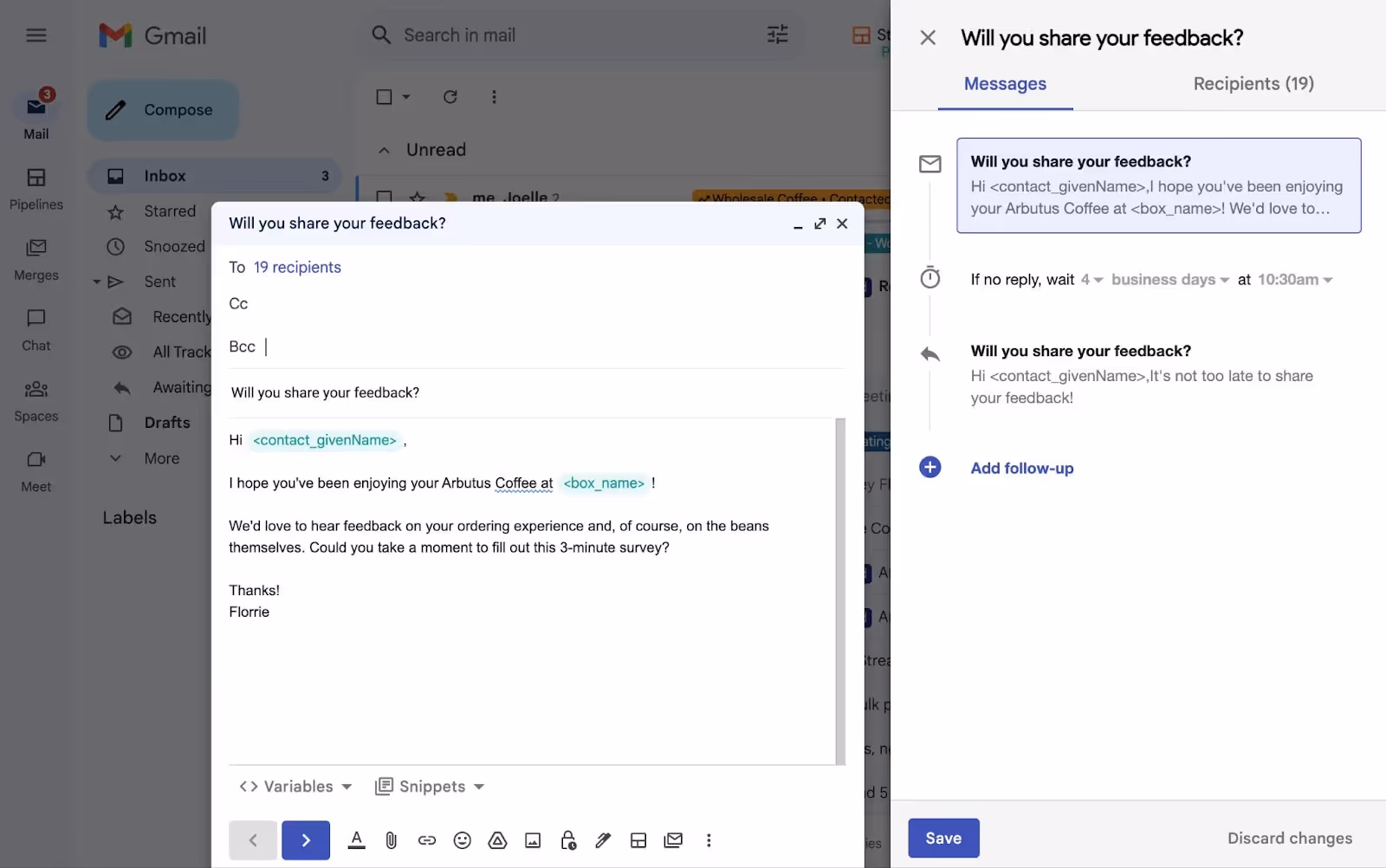Insert a photo

click(x=533, y=840)
